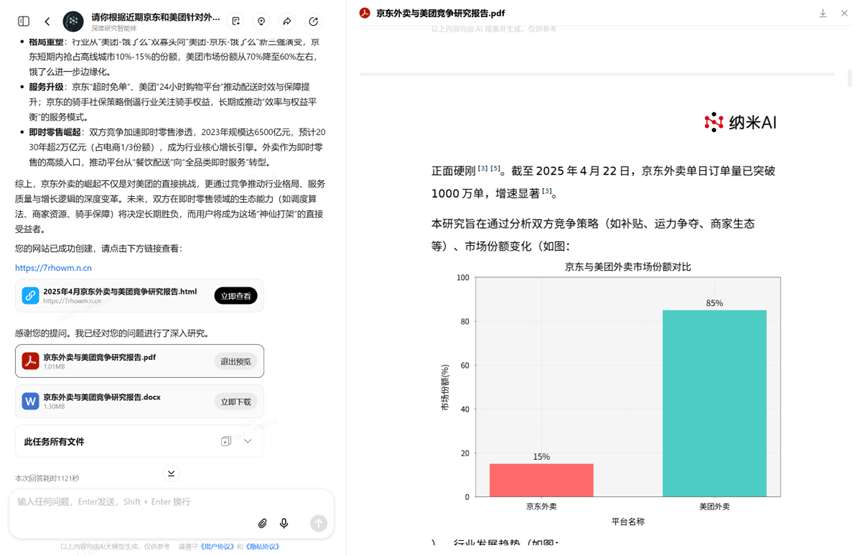
Task: Click the 15% label above the bar
Action: (x=541, y=457)
